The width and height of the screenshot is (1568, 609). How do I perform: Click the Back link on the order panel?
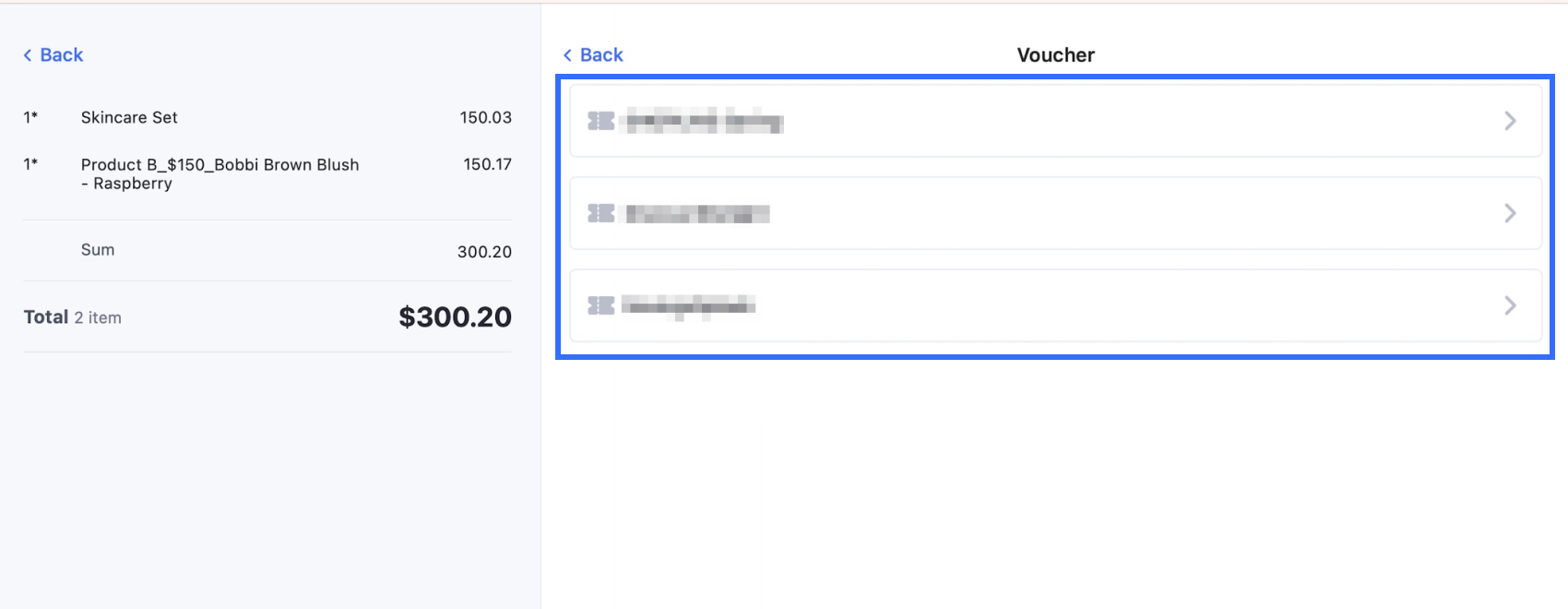53,54
